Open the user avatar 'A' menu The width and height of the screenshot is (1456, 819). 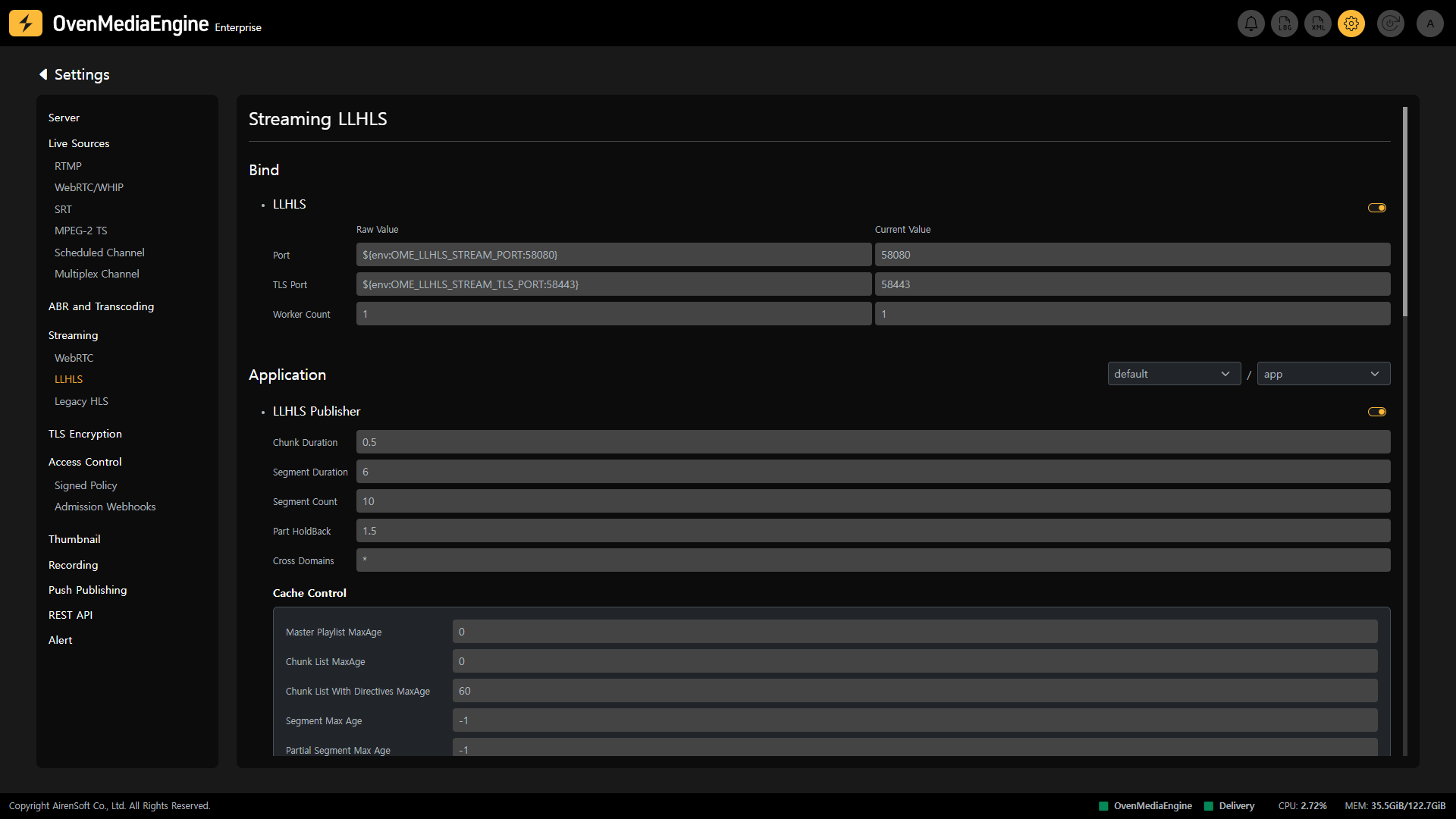point(1430,24)
